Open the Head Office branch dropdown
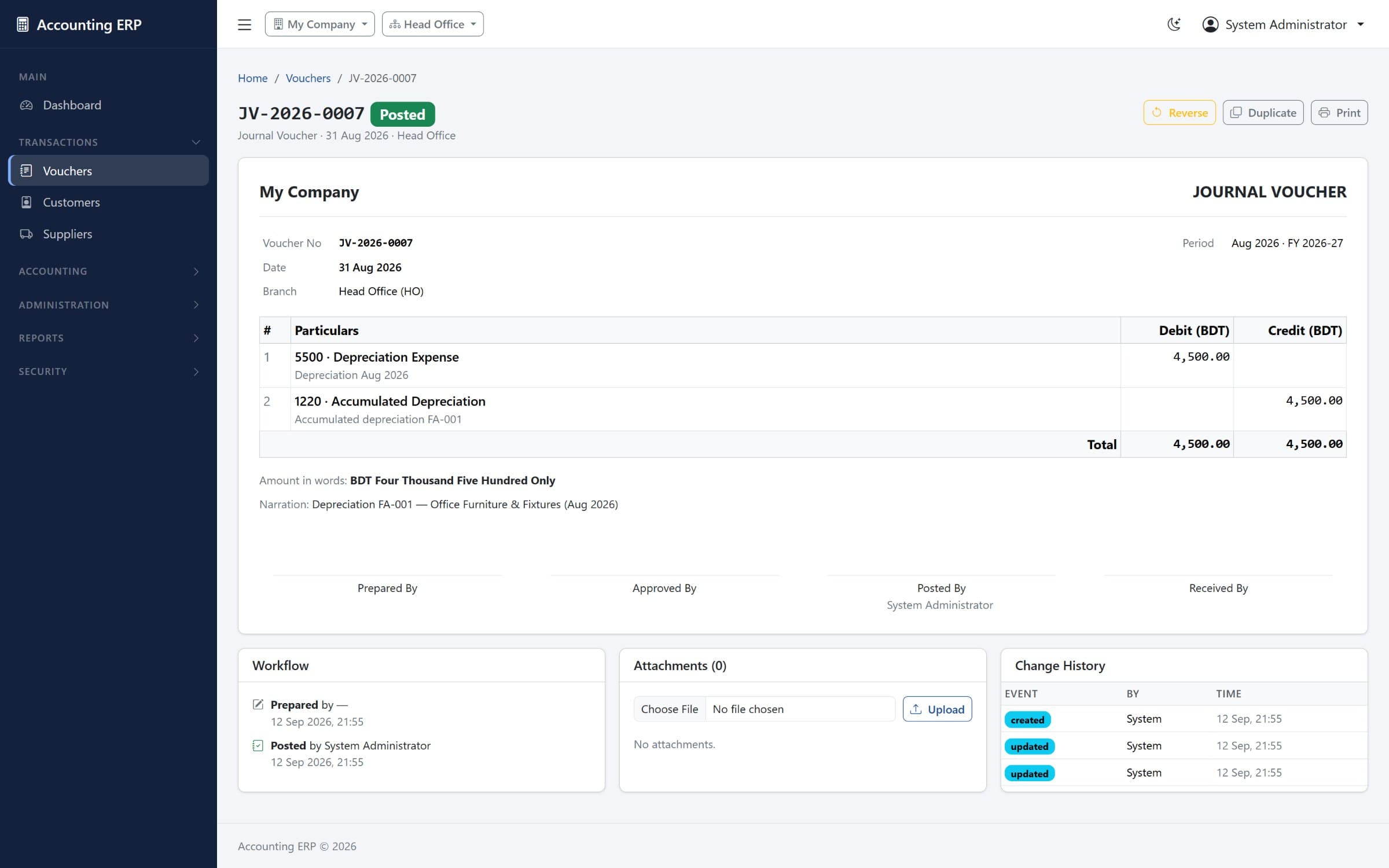This screenshot has width=1389, height=868. click(432, 24)
